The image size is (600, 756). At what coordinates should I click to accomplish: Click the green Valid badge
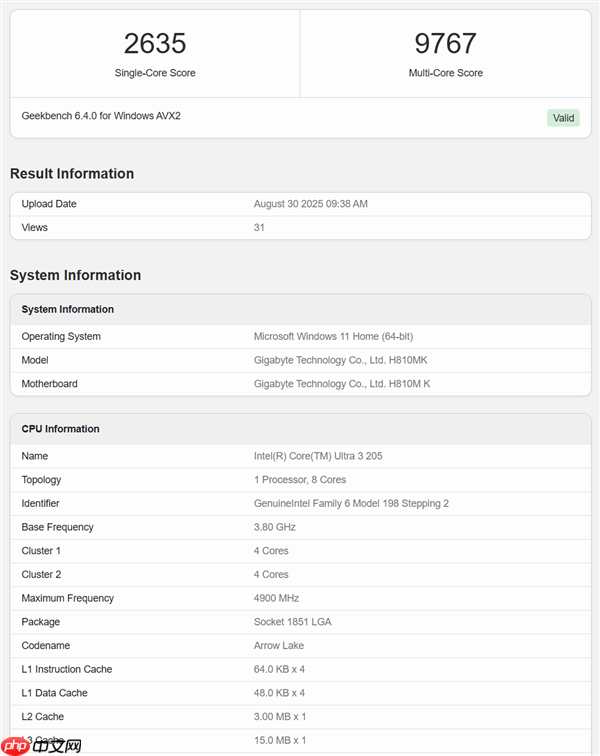[563, 118]
